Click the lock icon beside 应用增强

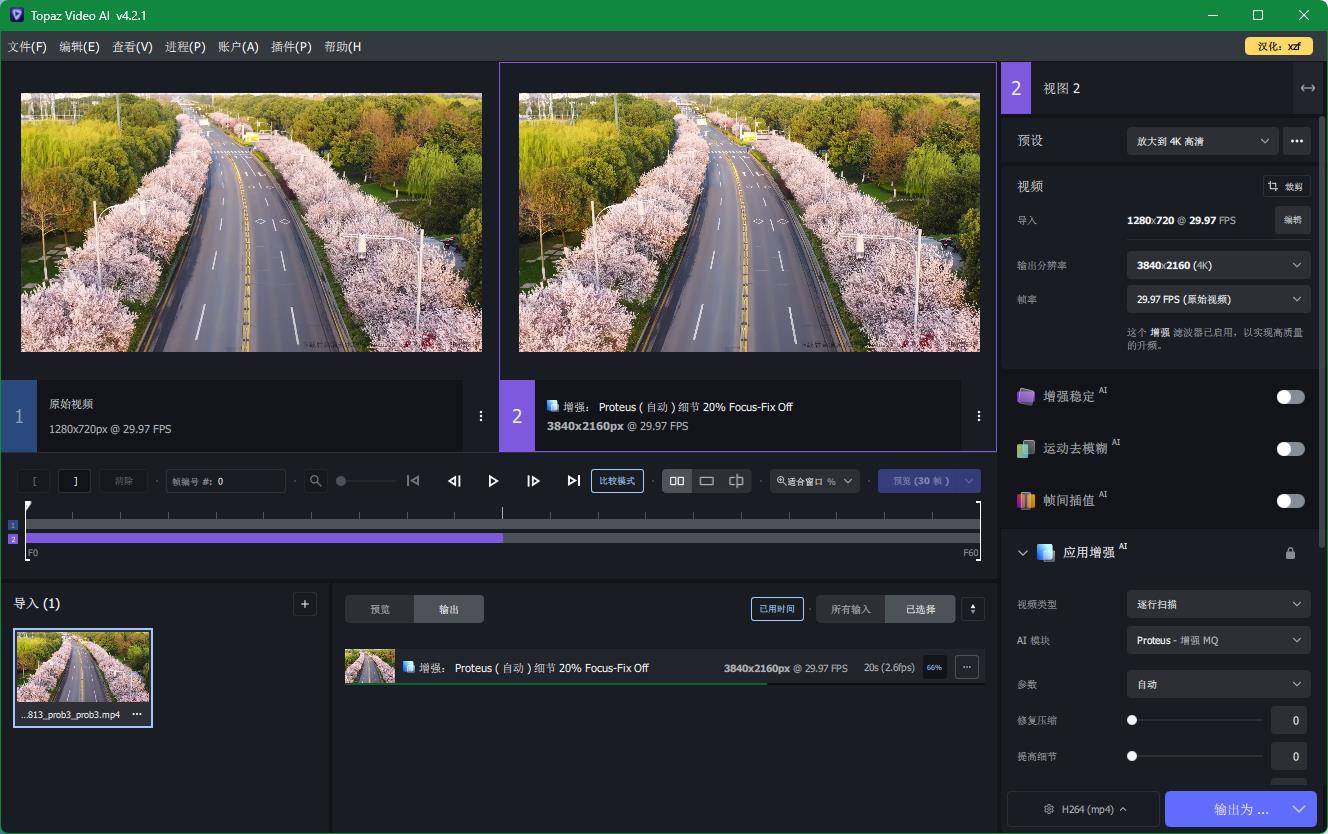point(1290,553)
